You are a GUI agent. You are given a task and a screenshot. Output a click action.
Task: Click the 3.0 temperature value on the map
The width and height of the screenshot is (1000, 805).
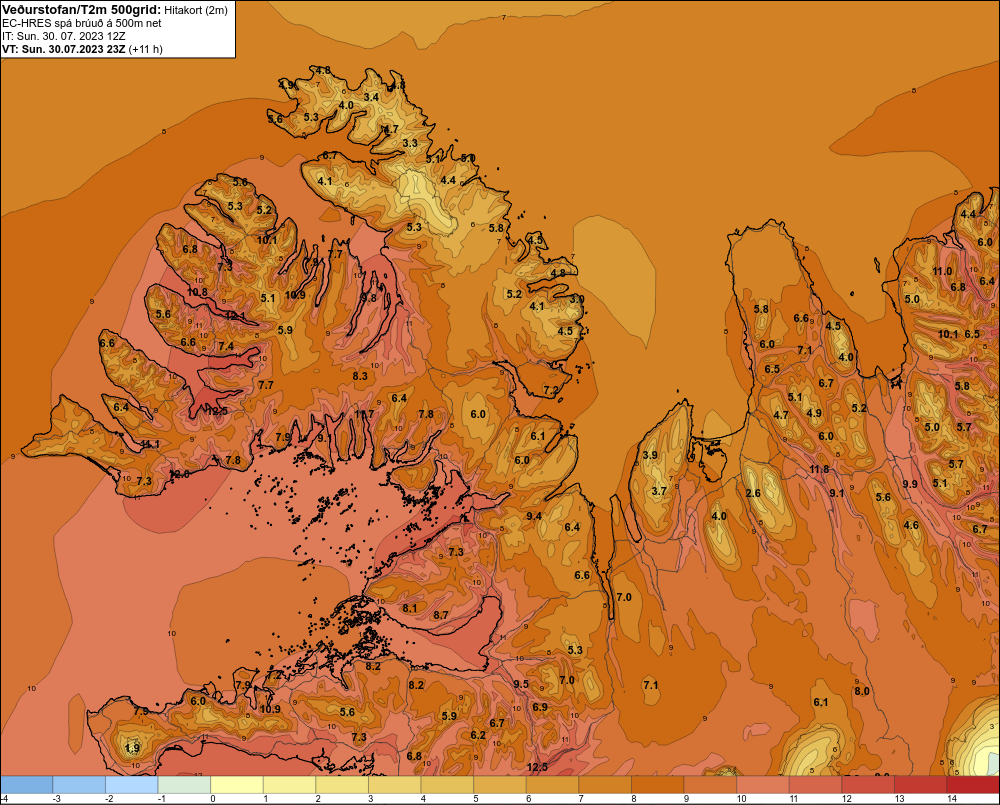click(577, 299)
